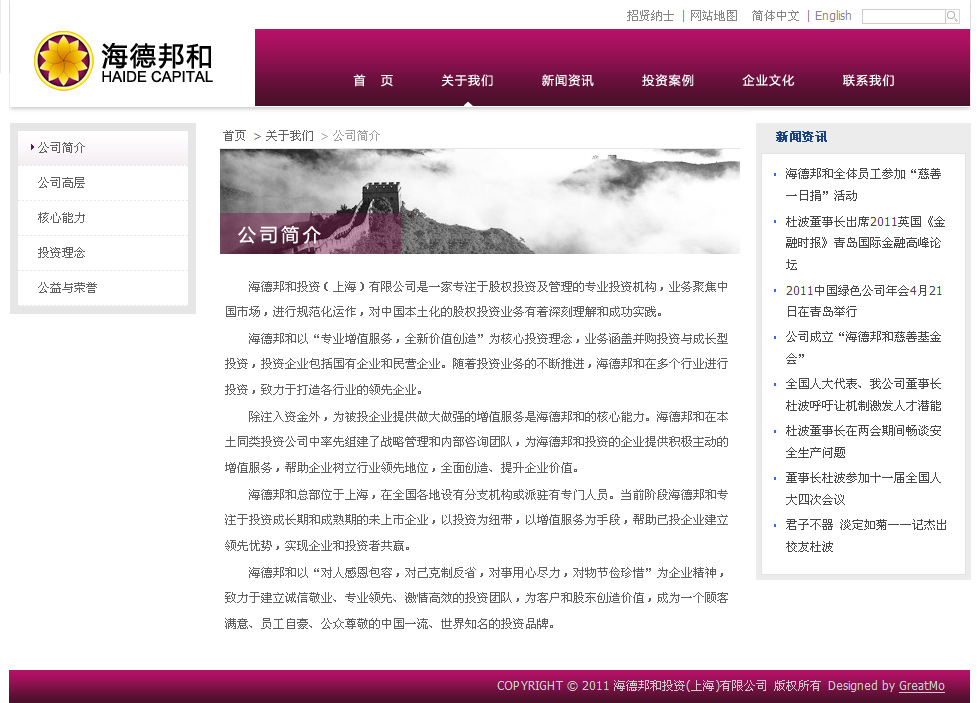Click the search magnifier icon
This screenshot has width=980, height=703.
[952, 16]
